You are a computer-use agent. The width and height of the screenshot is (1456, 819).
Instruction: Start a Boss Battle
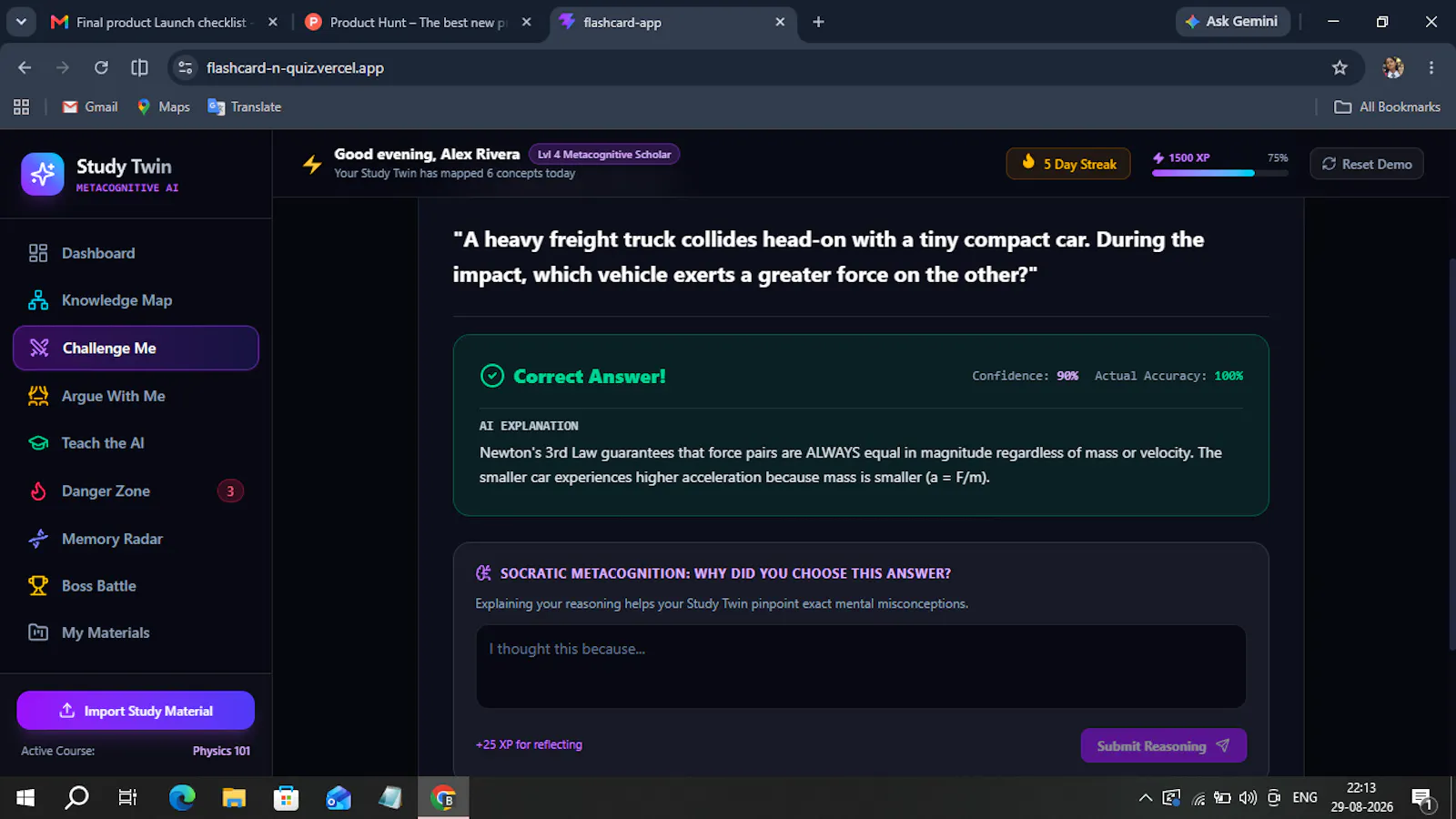pos(136,586)
